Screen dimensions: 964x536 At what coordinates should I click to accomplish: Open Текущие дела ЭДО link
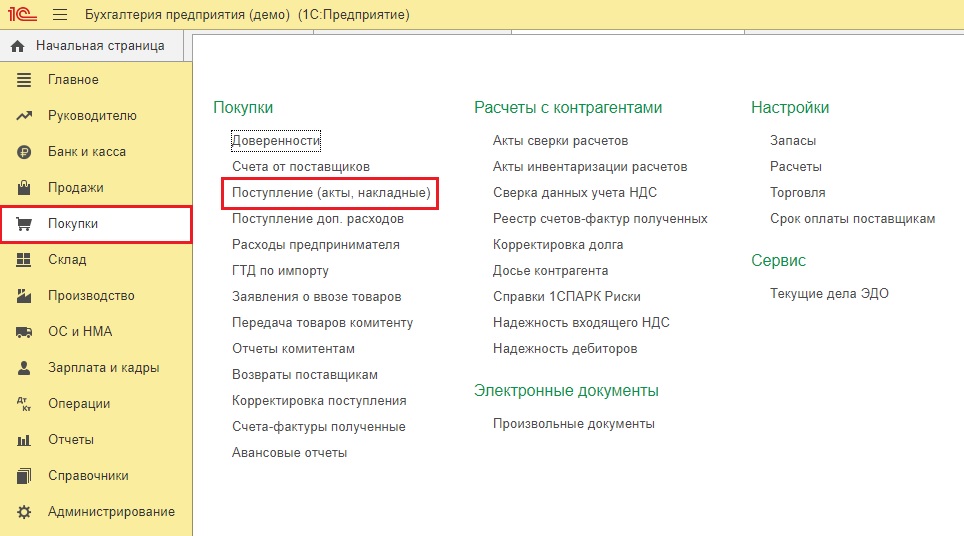point(829,294)
